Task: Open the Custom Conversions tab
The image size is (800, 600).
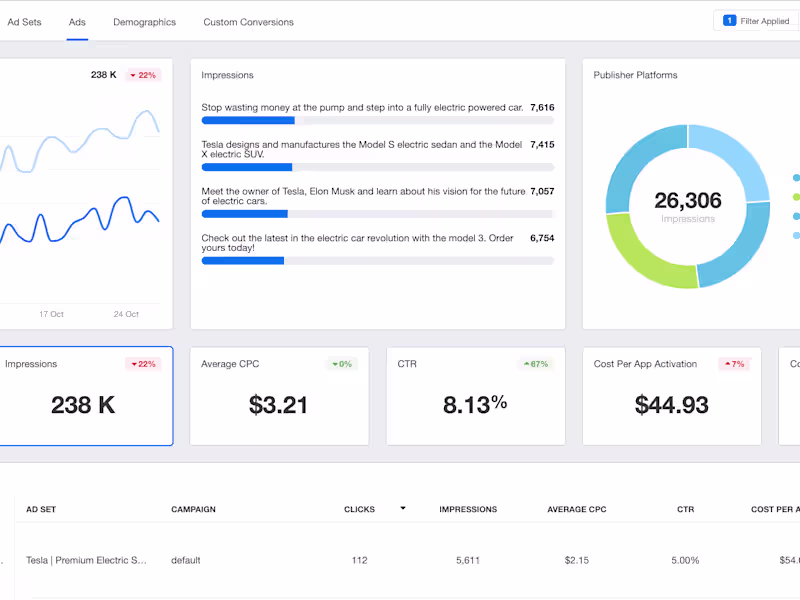Action: tap(248, 21)
